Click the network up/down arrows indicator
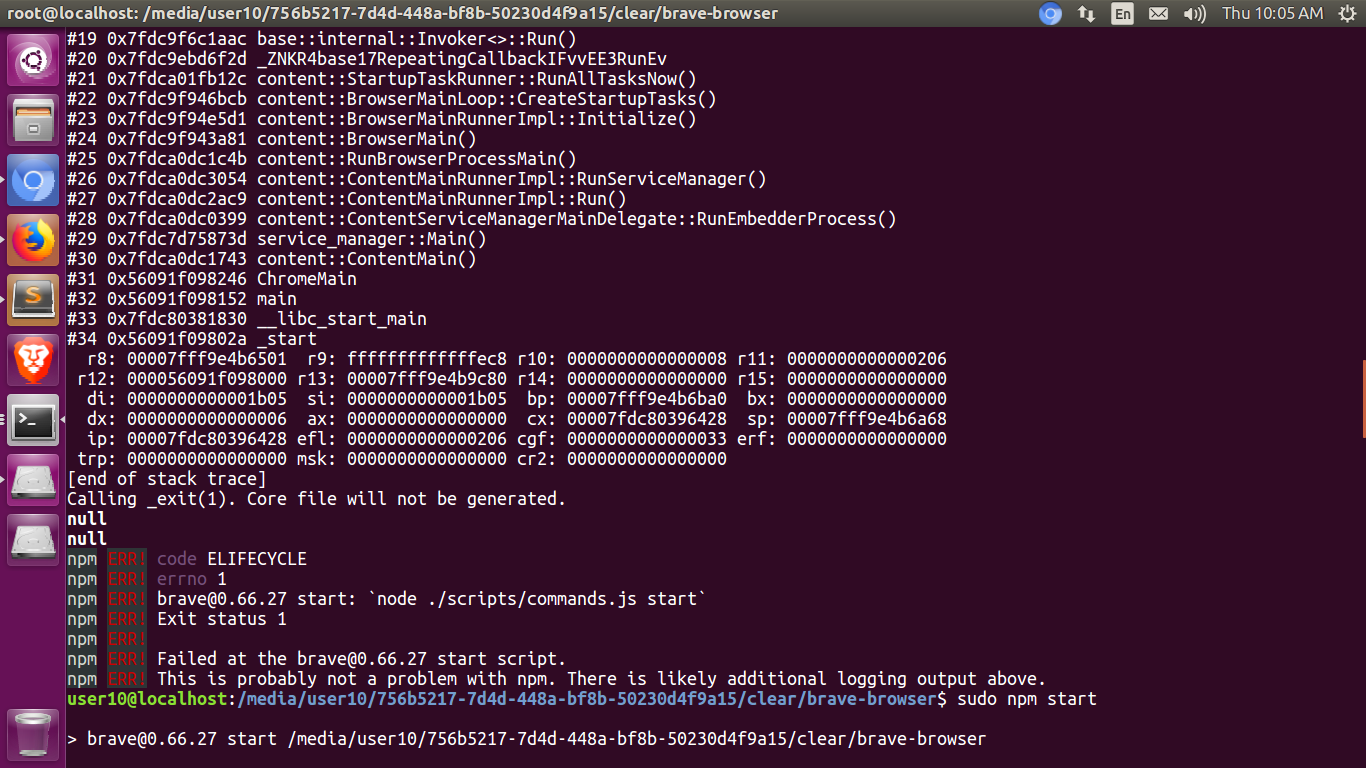 click(1086, 14)
